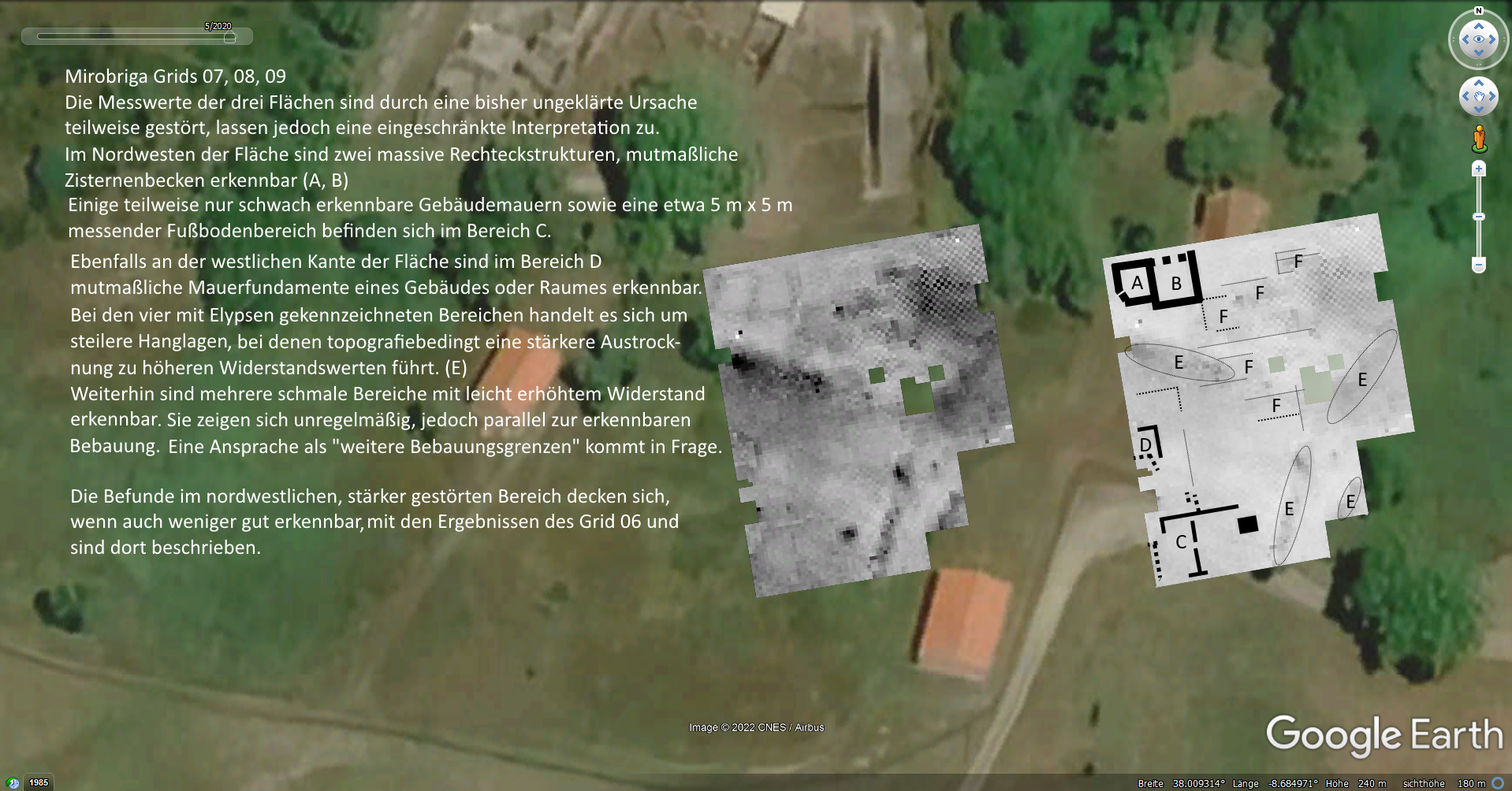Pan map down with move joystick arrow
The image size is (1512, 791).
(x=1479, y=110)
